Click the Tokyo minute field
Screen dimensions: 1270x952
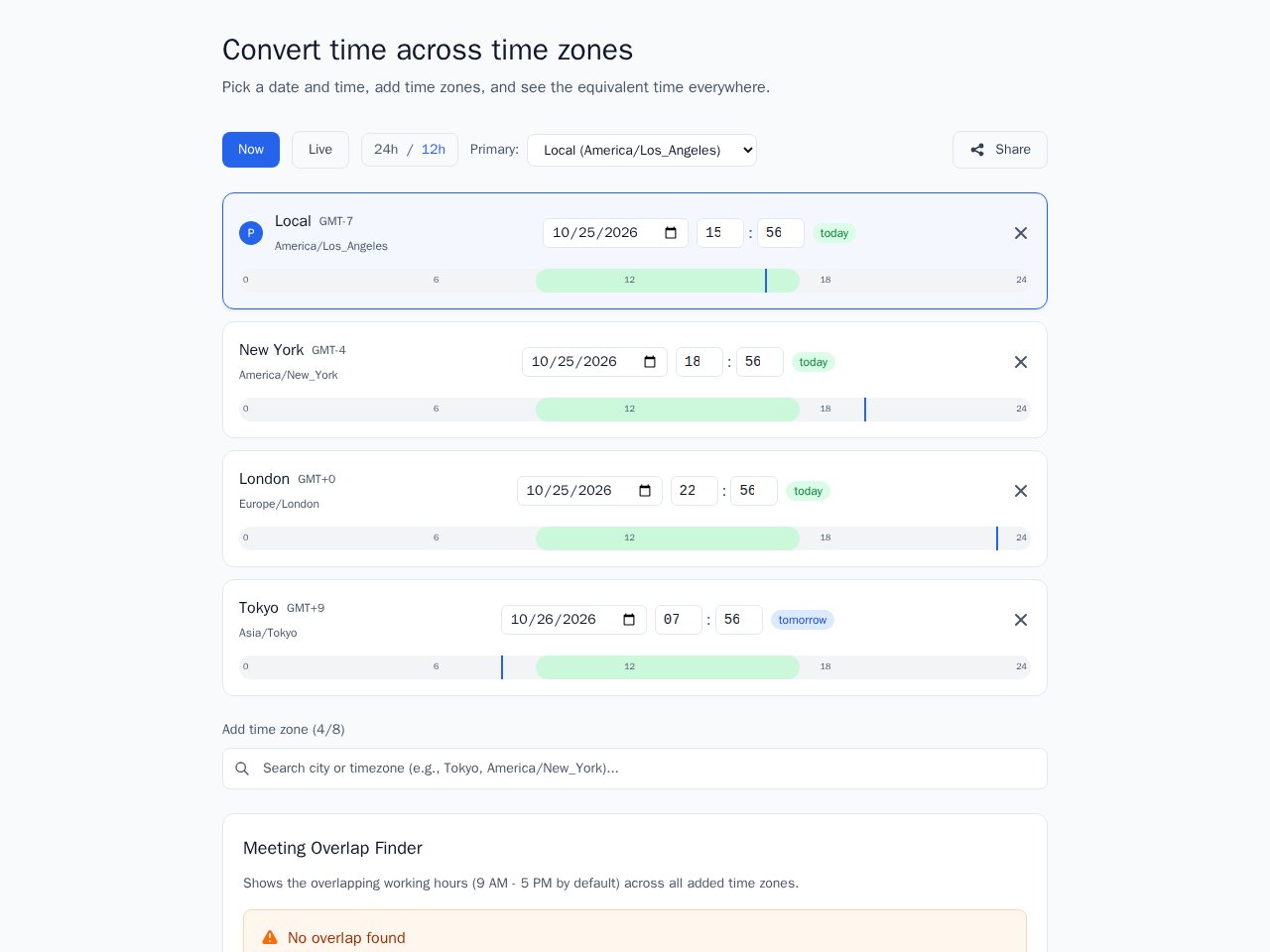point(739,620)
